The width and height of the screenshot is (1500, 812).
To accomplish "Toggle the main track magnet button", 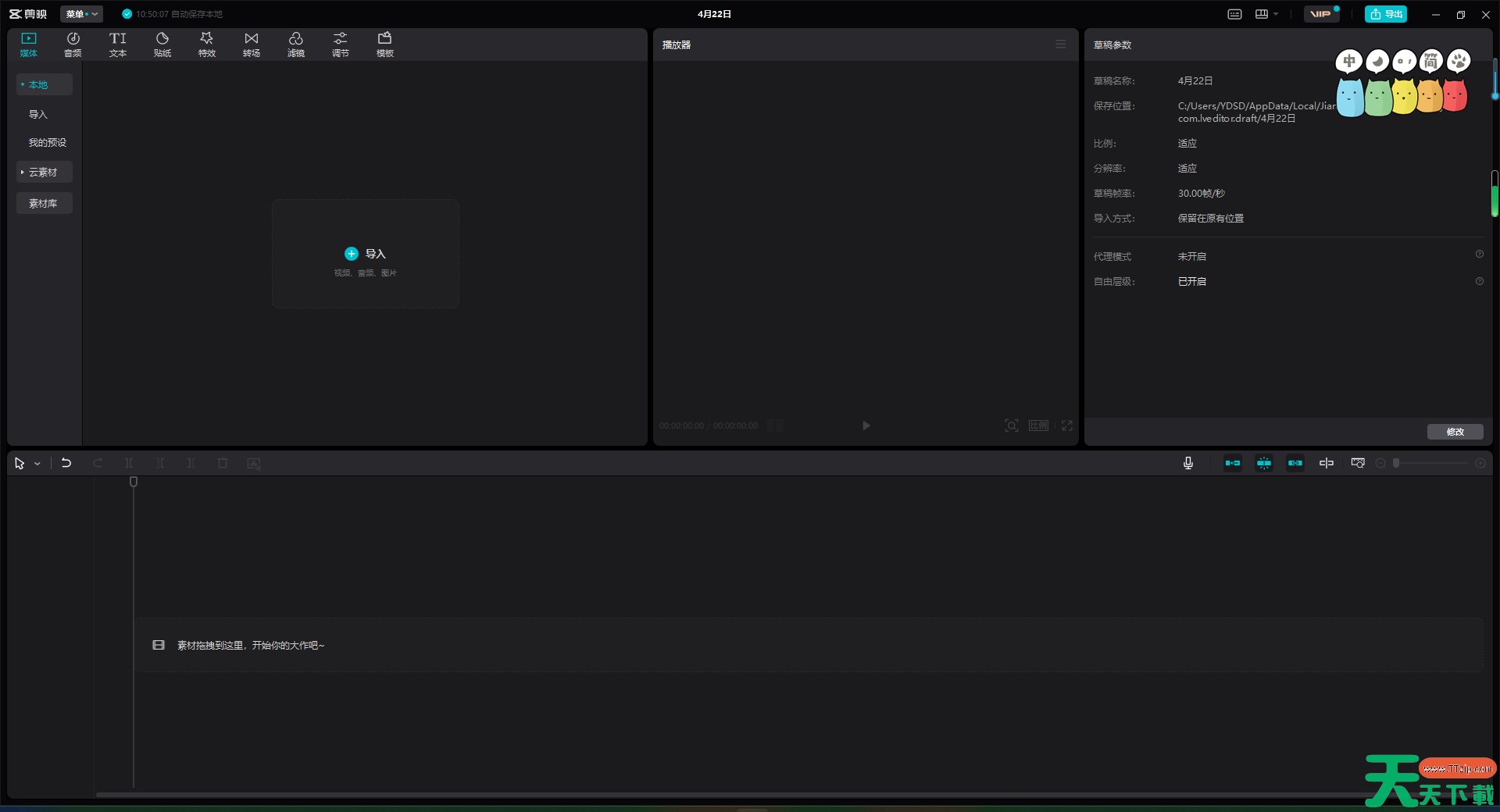I will [x=1233, y=463].
